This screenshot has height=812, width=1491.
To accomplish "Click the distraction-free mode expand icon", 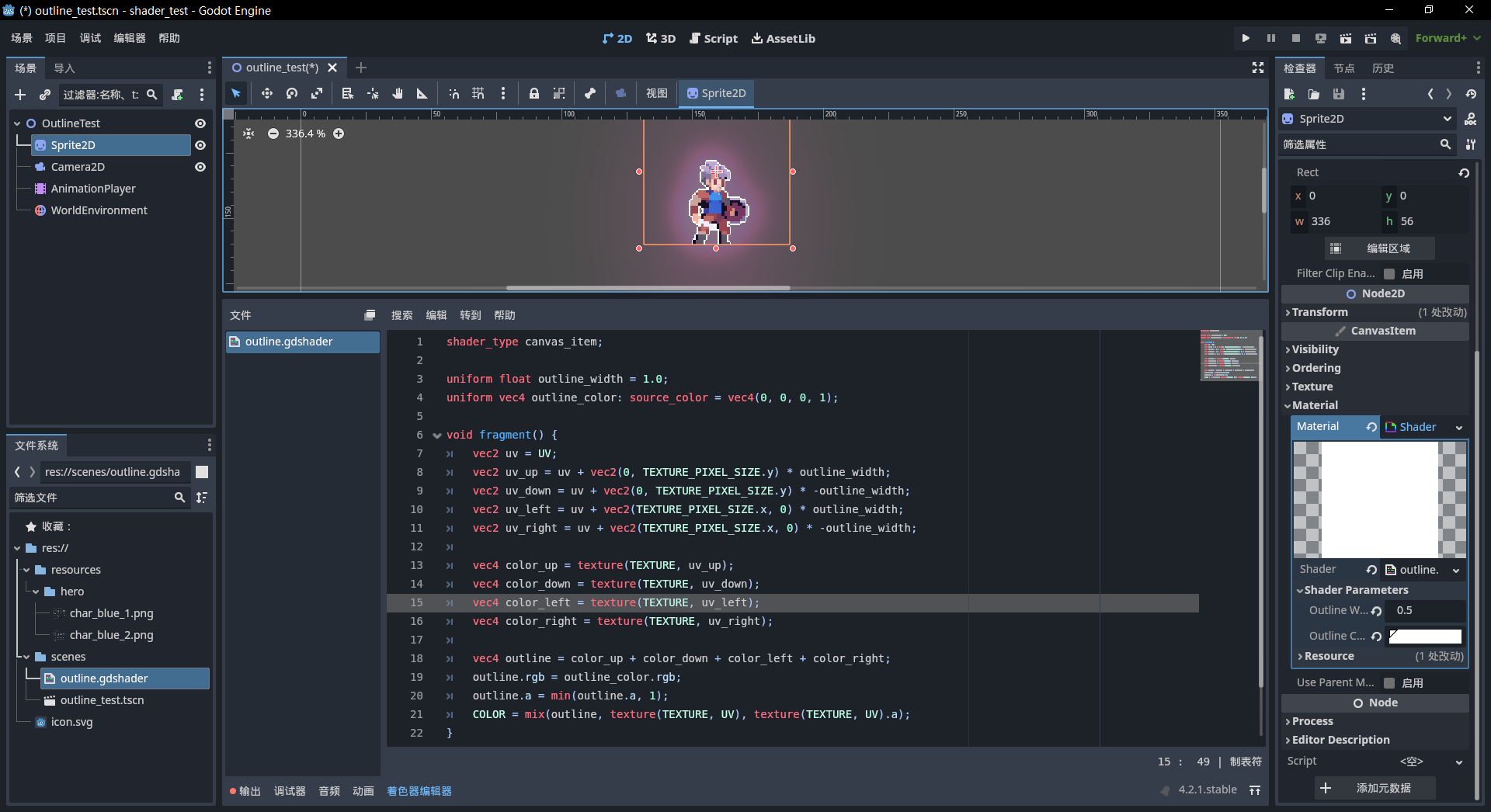I will coord(1258,68).
